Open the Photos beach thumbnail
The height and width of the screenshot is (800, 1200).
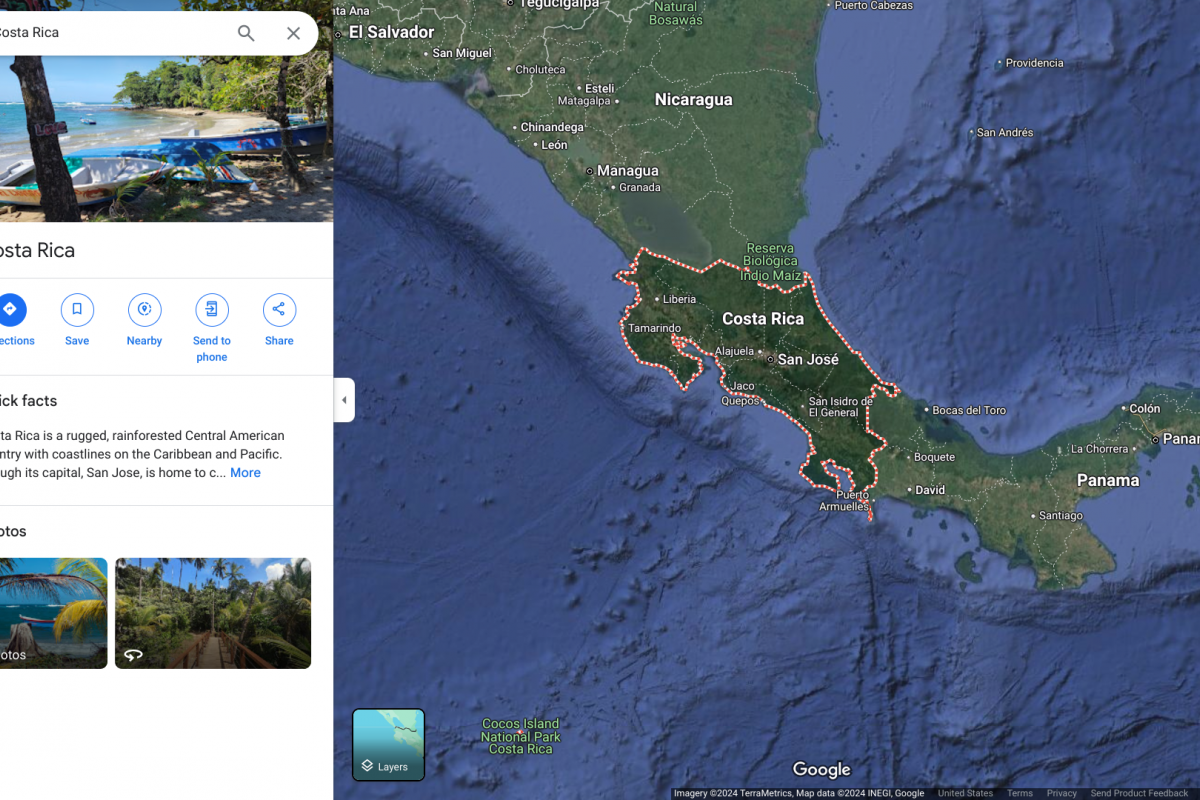pos(52,613)
